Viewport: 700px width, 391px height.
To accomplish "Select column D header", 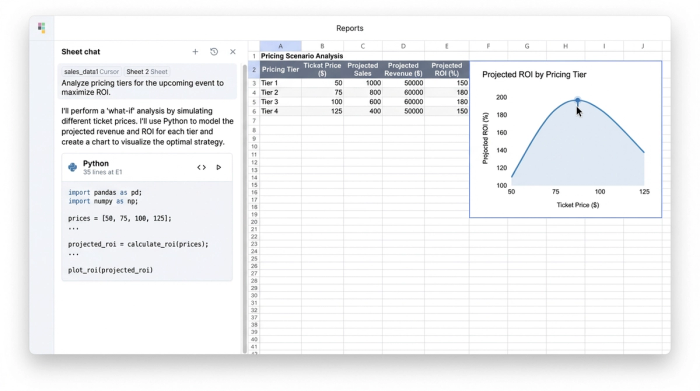I will pos(403,46).
